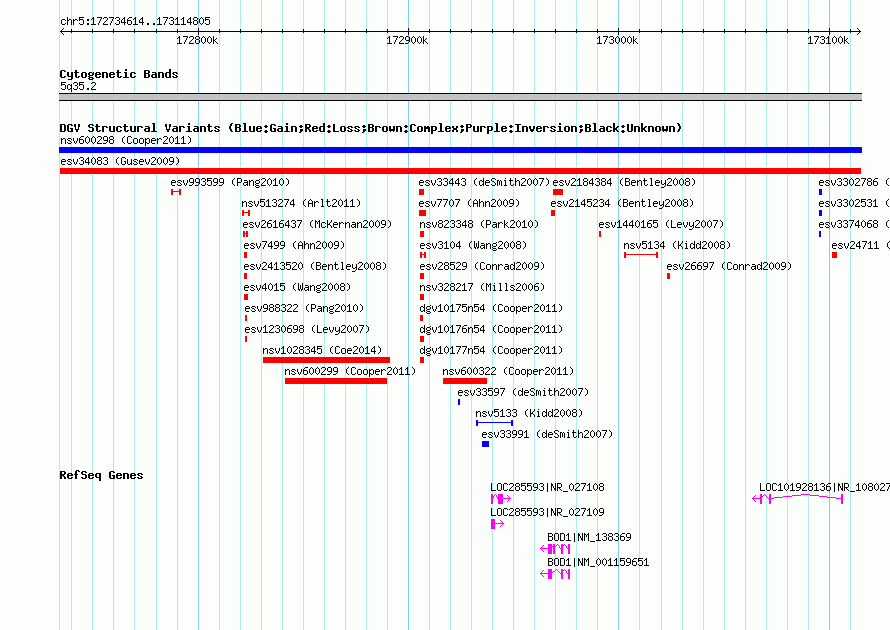Open nsv600322 (Cooper2011) label

coord(508,371)
